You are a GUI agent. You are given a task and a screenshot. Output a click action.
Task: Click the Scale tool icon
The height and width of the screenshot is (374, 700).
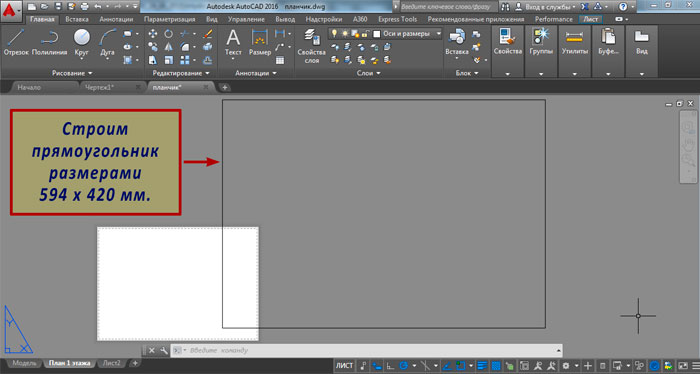click(x=168, y=60)
